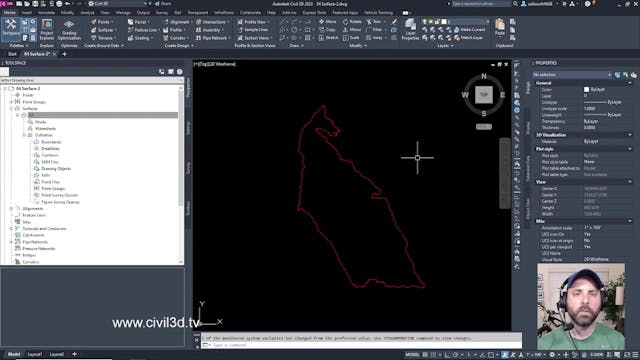Click the TOP face of ViewCube
Screen dimensions: 640x360
click(x=484, y=95)
